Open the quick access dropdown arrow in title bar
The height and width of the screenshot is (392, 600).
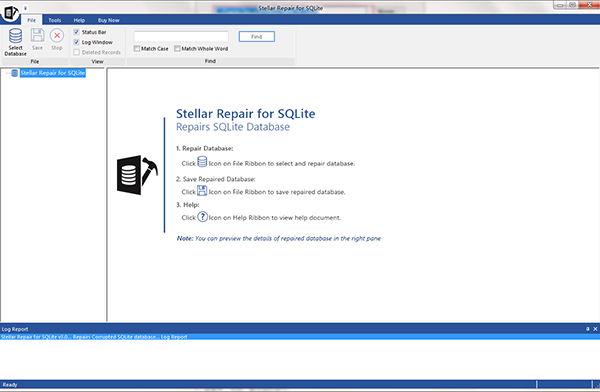pyautogui.click(x=25, y=8)
